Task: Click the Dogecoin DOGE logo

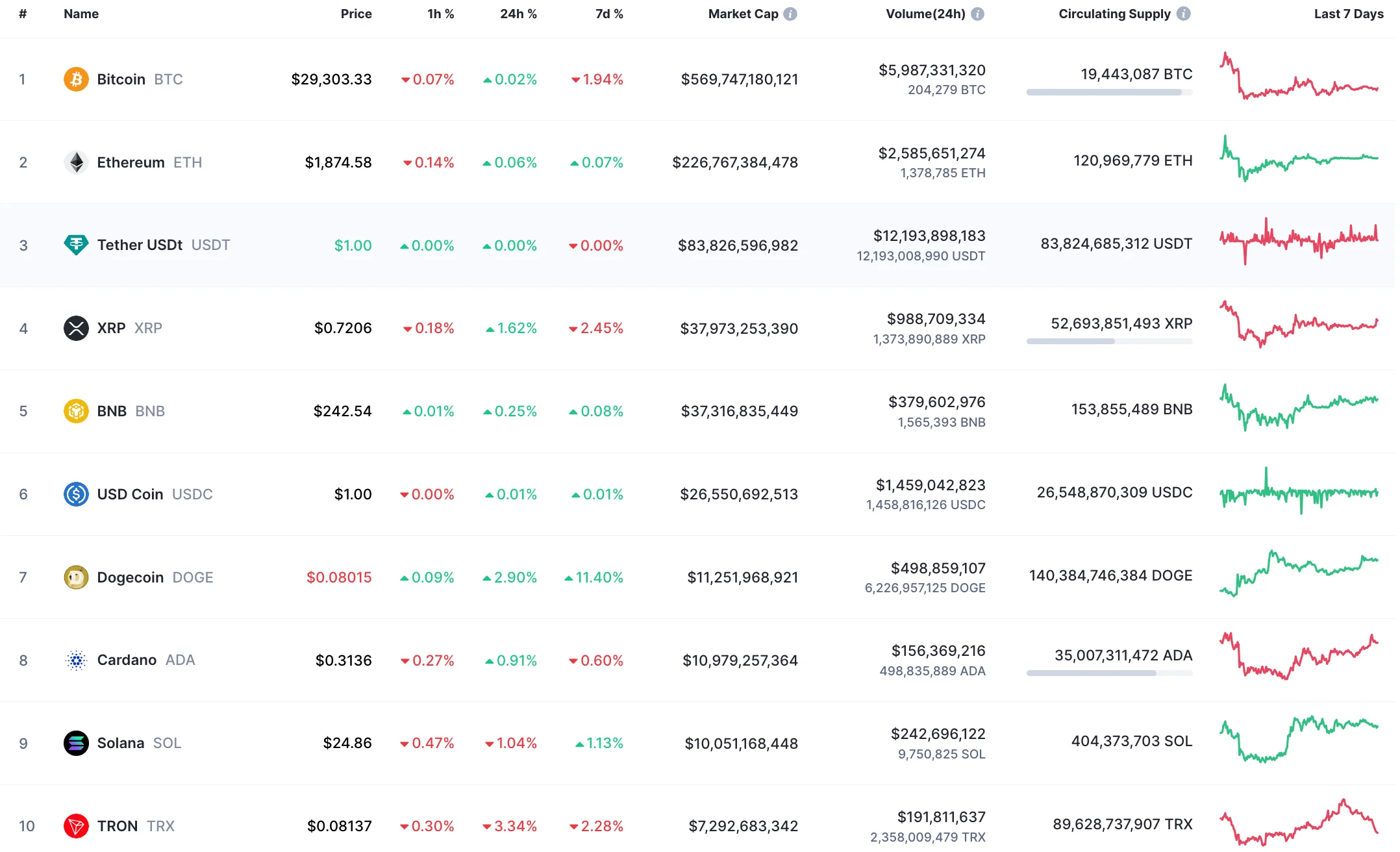Action: pos(76,577)
